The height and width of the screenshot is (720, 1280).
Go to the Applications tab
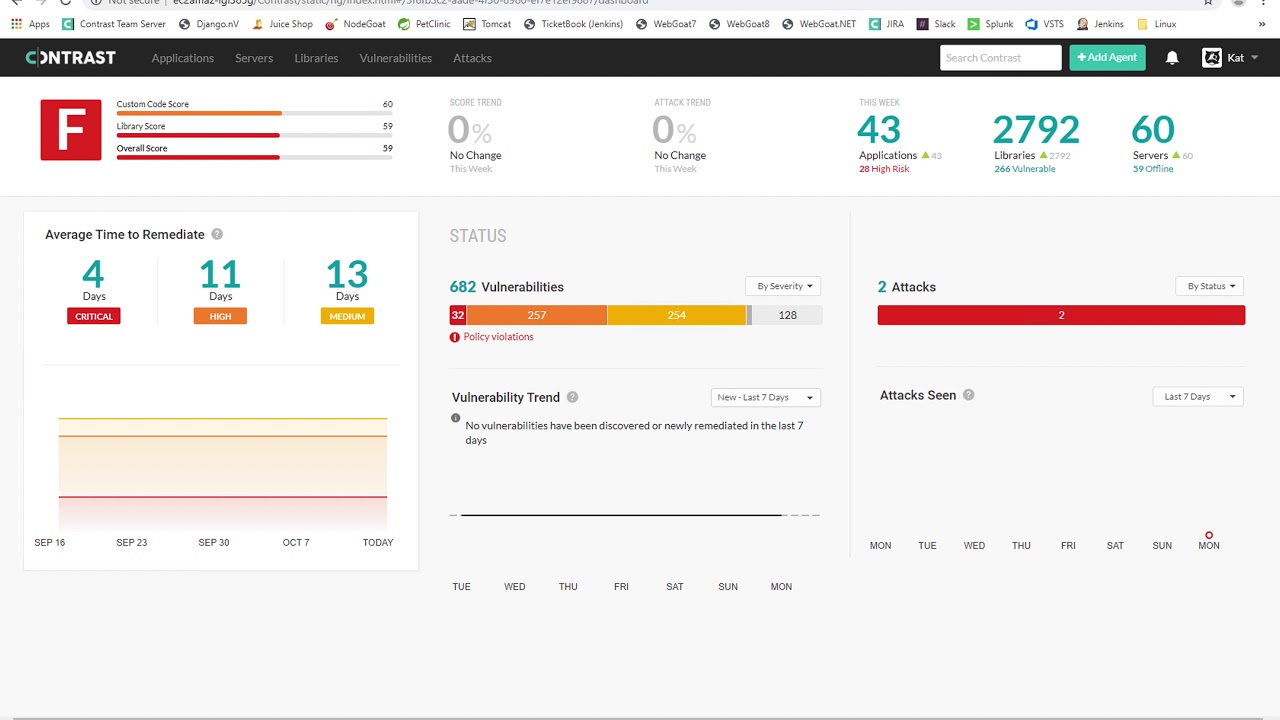[183, 58]
